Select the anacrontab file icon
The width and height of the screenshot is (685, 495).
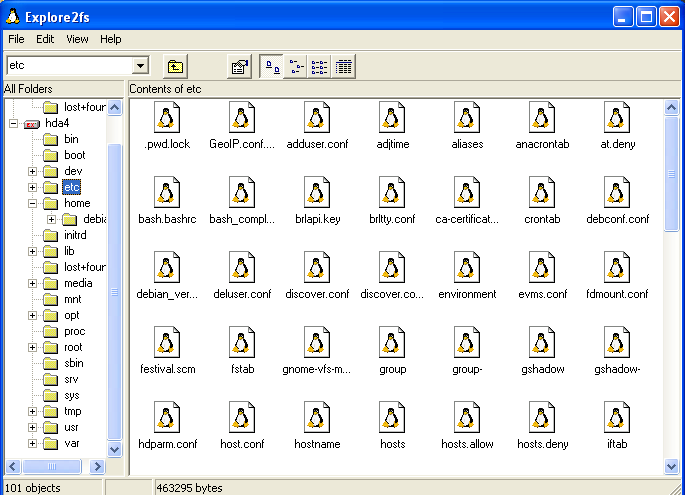(x=542, y=117)
